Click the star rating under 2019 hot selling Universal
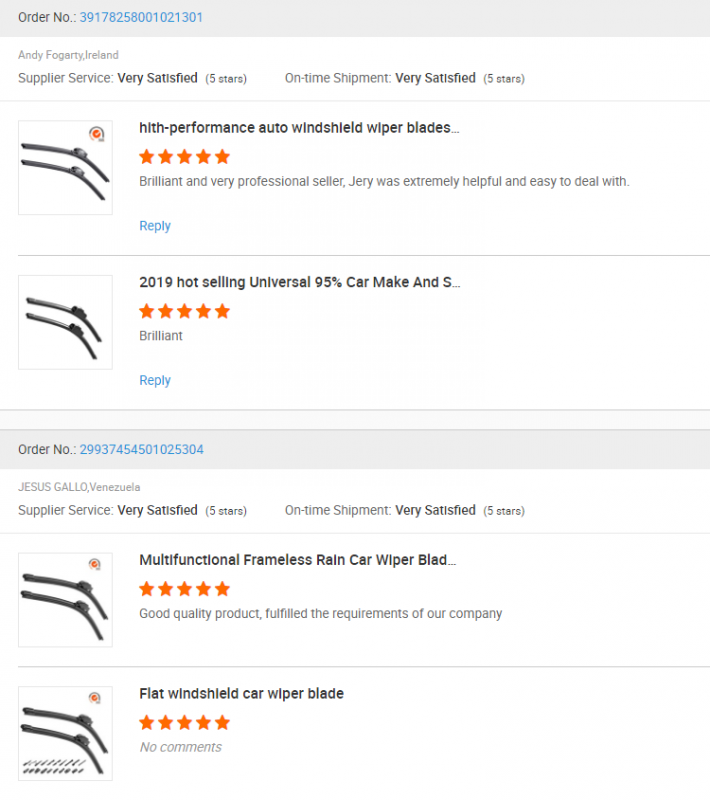The image size is (710, 800). (185, 311)
